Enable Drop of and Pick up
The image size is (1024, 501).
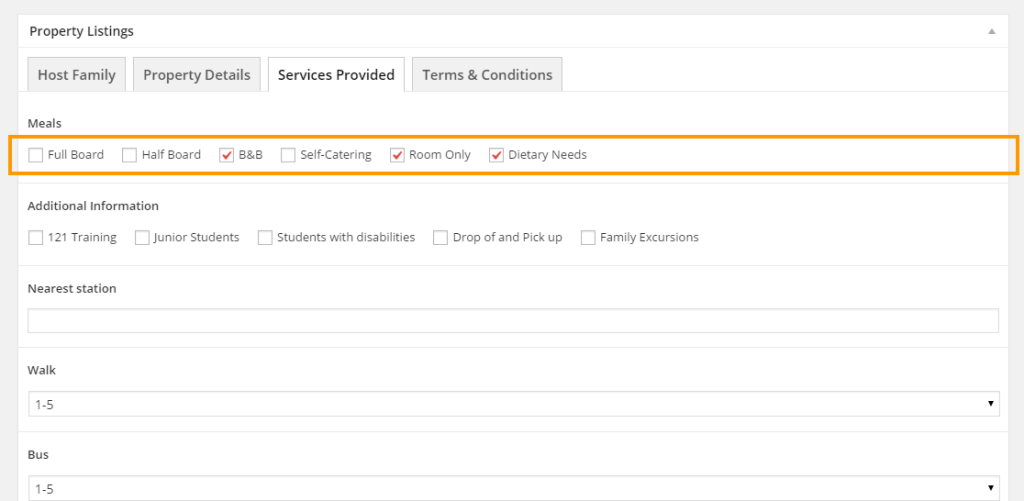pyautogui.click(x=440, y=238)
